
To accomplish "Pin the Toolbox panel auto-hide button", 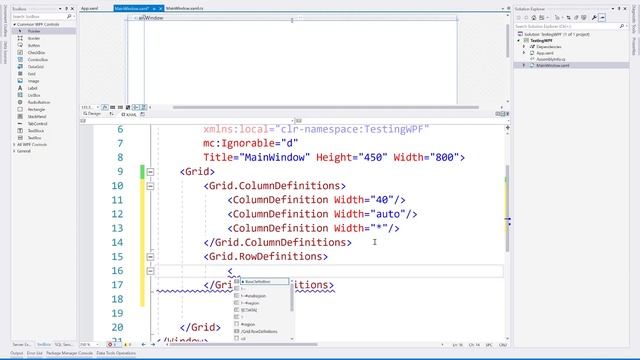I will click(67, 9).
